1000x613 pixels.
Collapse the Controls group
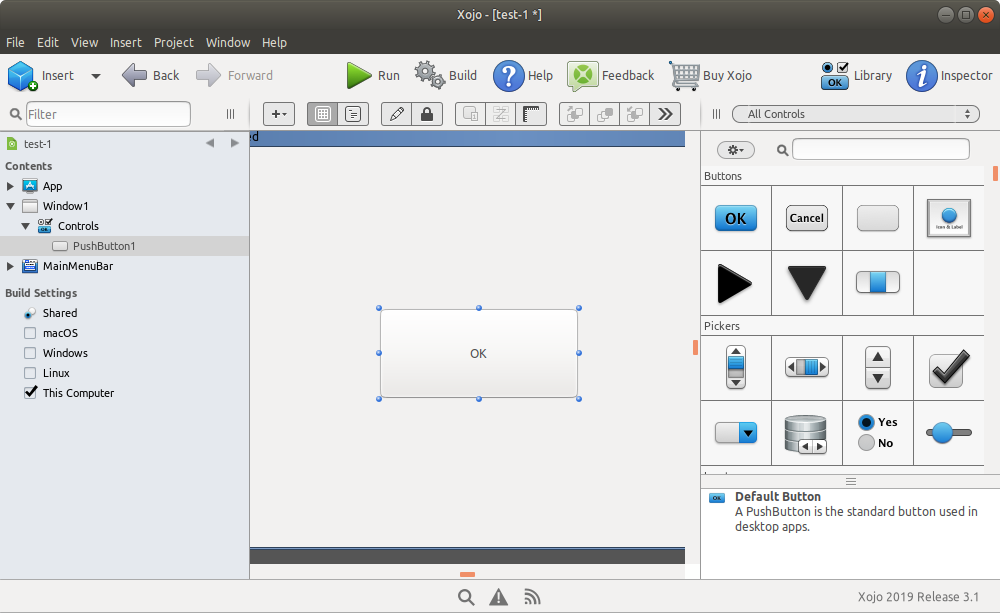coord(26,226)
